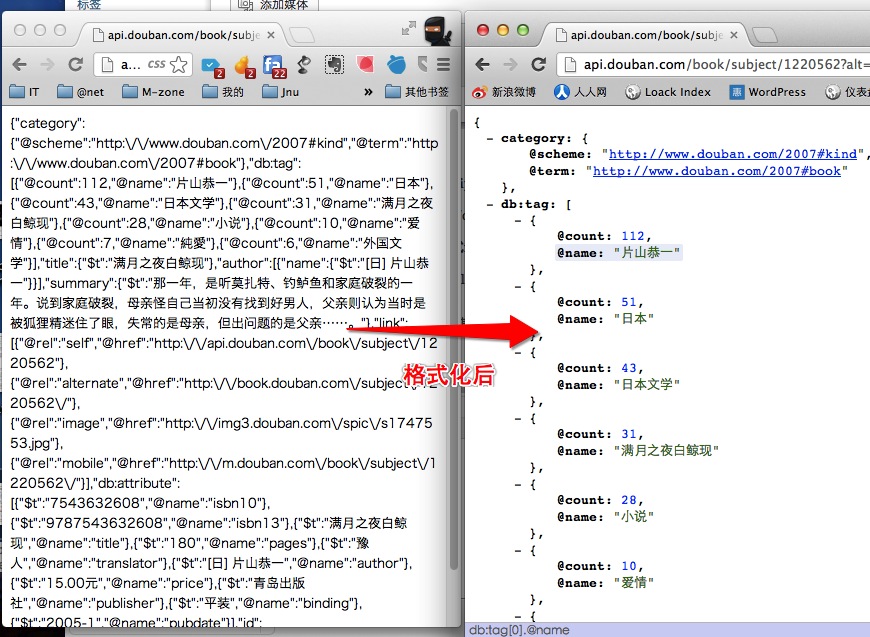The height and width of the screenshot is (637, 870).
Task: Click the 人人网 bookmark icon
Action: 561,92
